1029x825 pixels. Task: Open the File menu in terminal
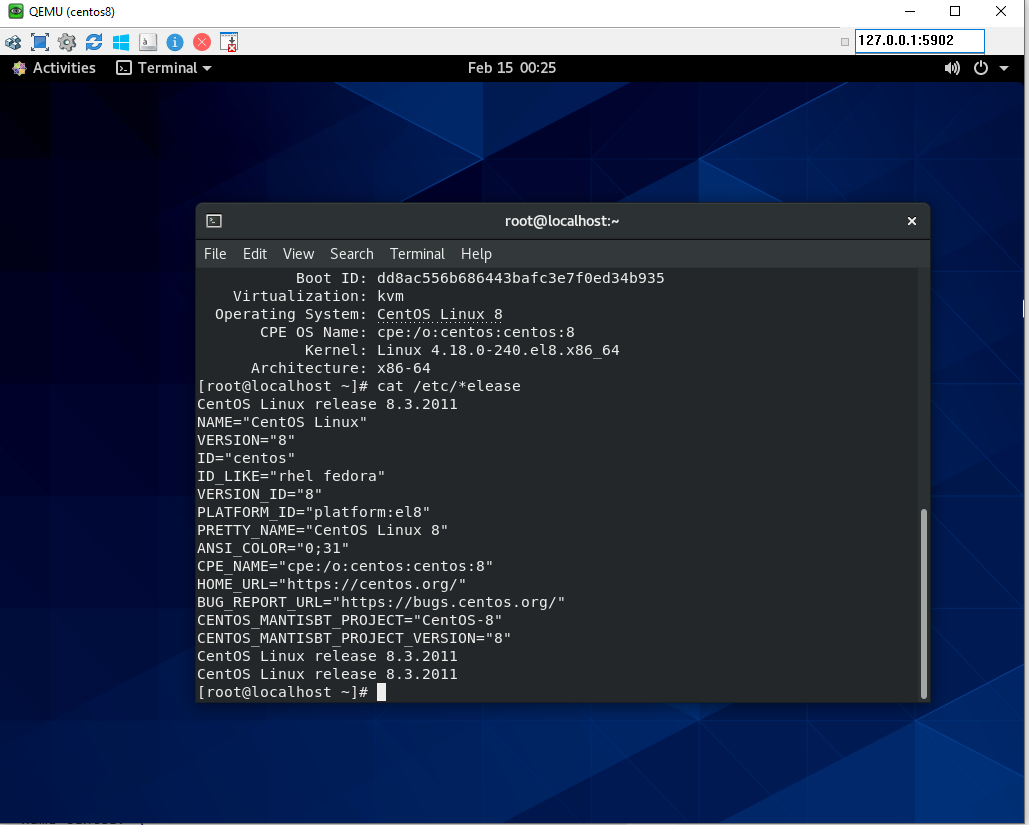(215, 254)
